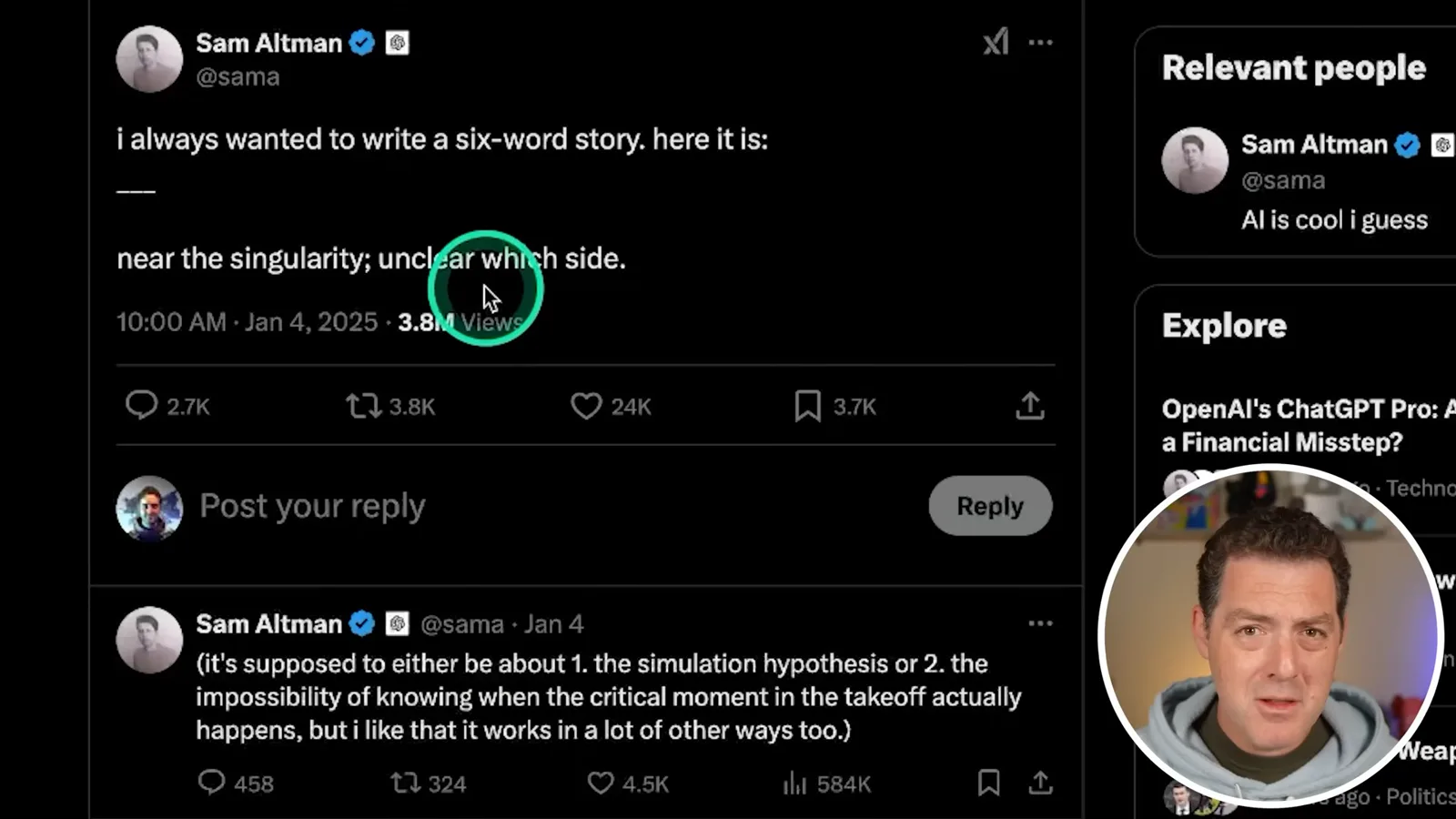This screenshot has width=1456, height=819.
Task: Open Sam Altman in Relevant people
Action: [1314, 145]
